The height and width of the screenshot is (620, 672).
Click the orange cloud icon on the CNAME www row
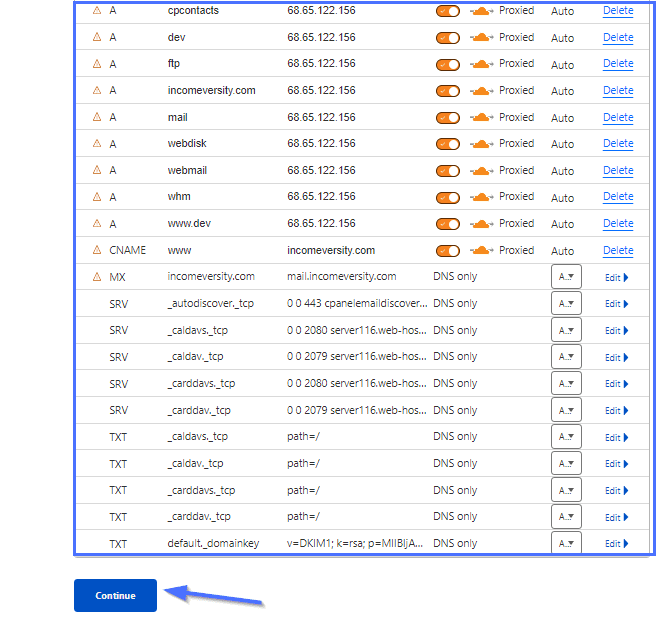(481, 251)
